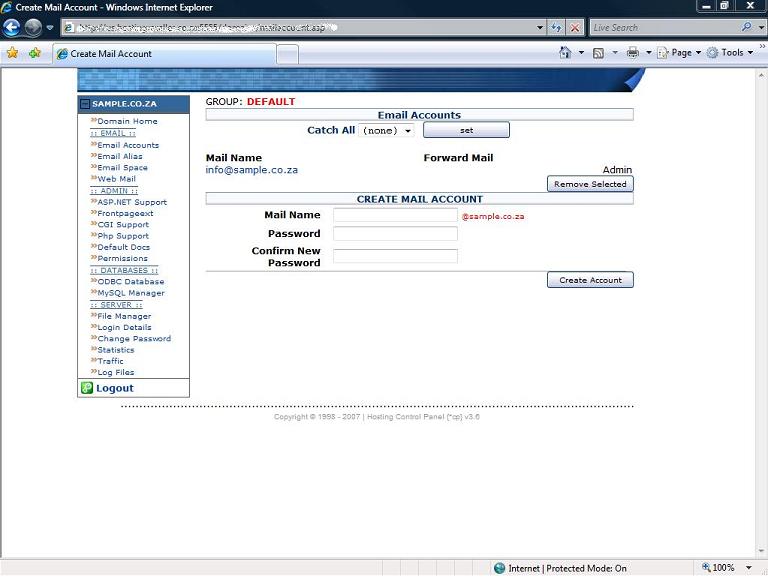Viewport: 768px width, 579px height.
Task: Click the Live Search magnifier icon
Action: pos(747,28)
